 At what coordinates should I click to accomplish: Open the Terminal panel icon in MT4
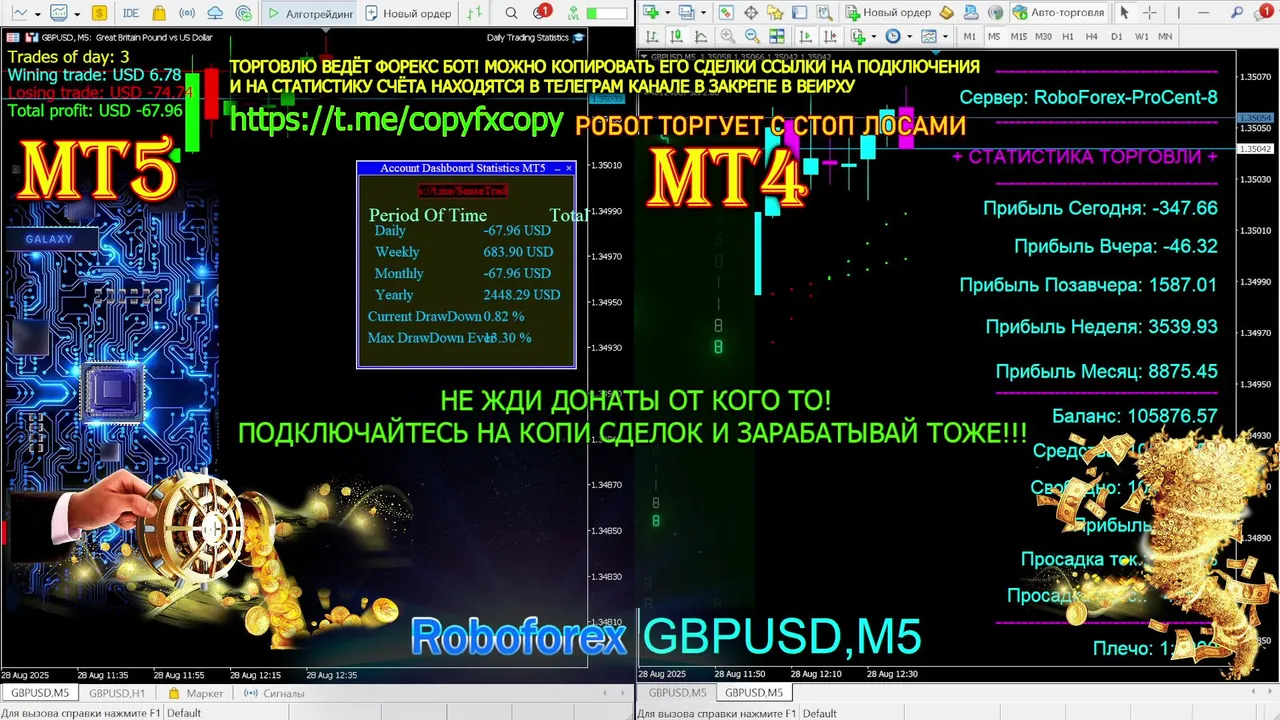tap(799, 12)
